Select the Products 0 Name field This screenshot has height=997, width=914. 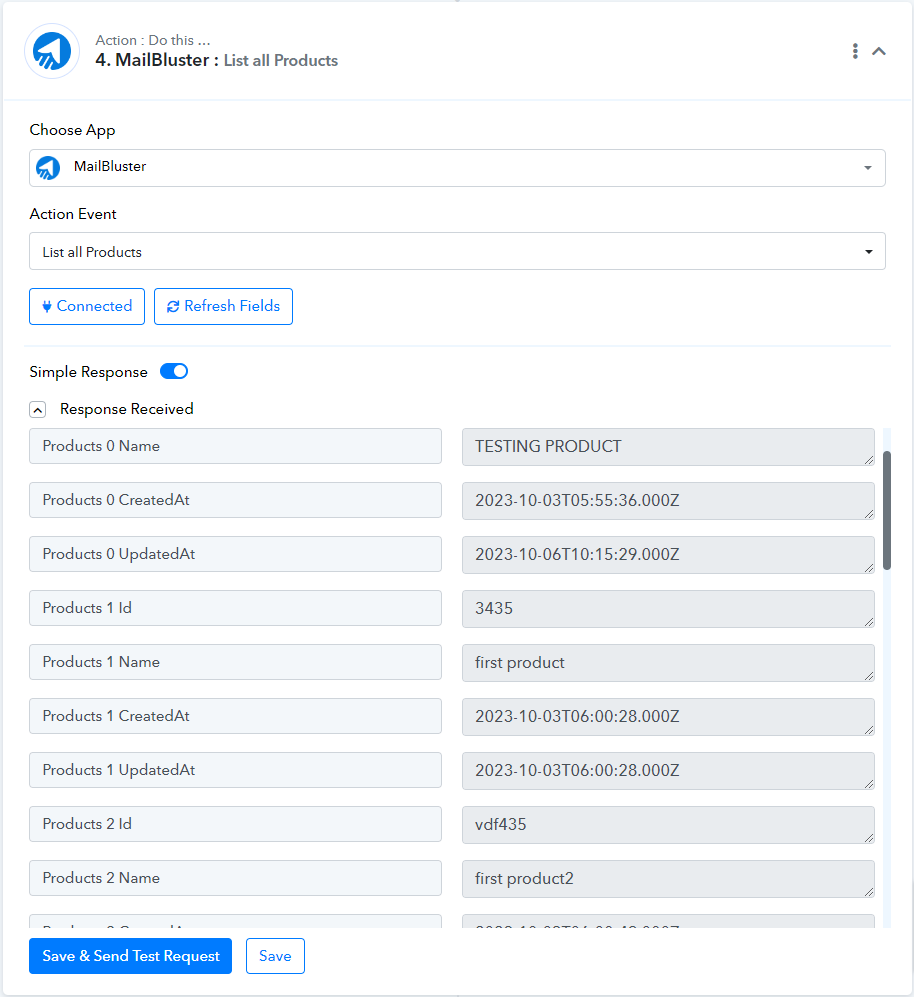pos(235,446)
